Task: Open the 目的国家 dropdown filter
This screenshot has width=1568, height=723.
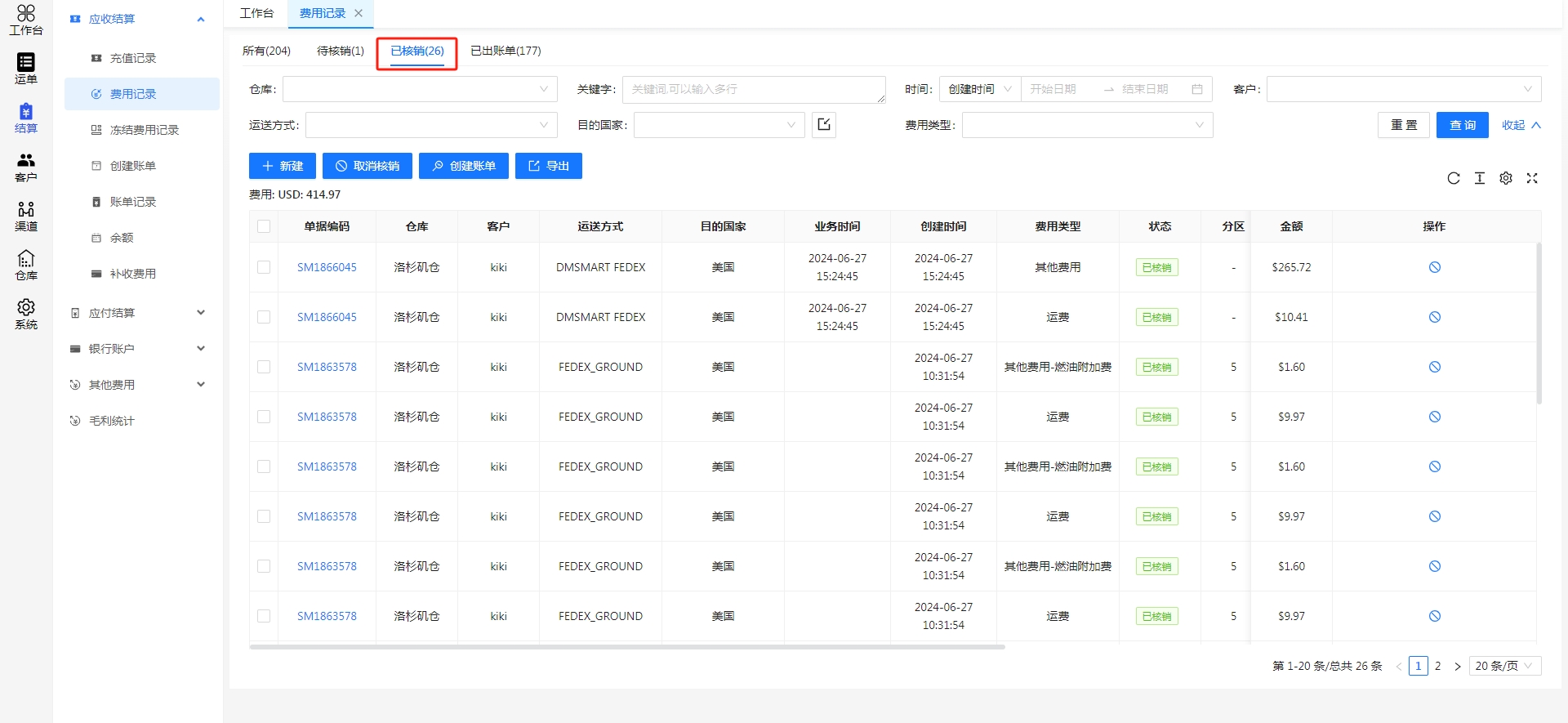Action: [x=719, y=125]
